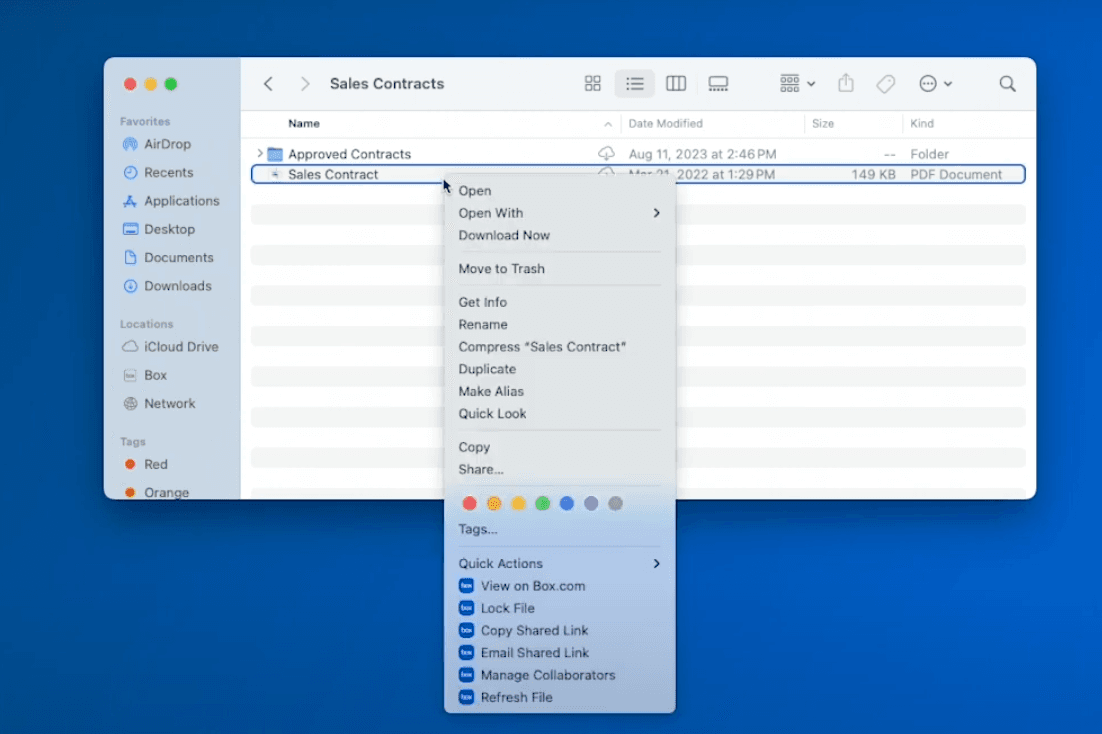The image size is (1102, 734).
Task: Click the Share toolbar icon
Action: (846, 84)
